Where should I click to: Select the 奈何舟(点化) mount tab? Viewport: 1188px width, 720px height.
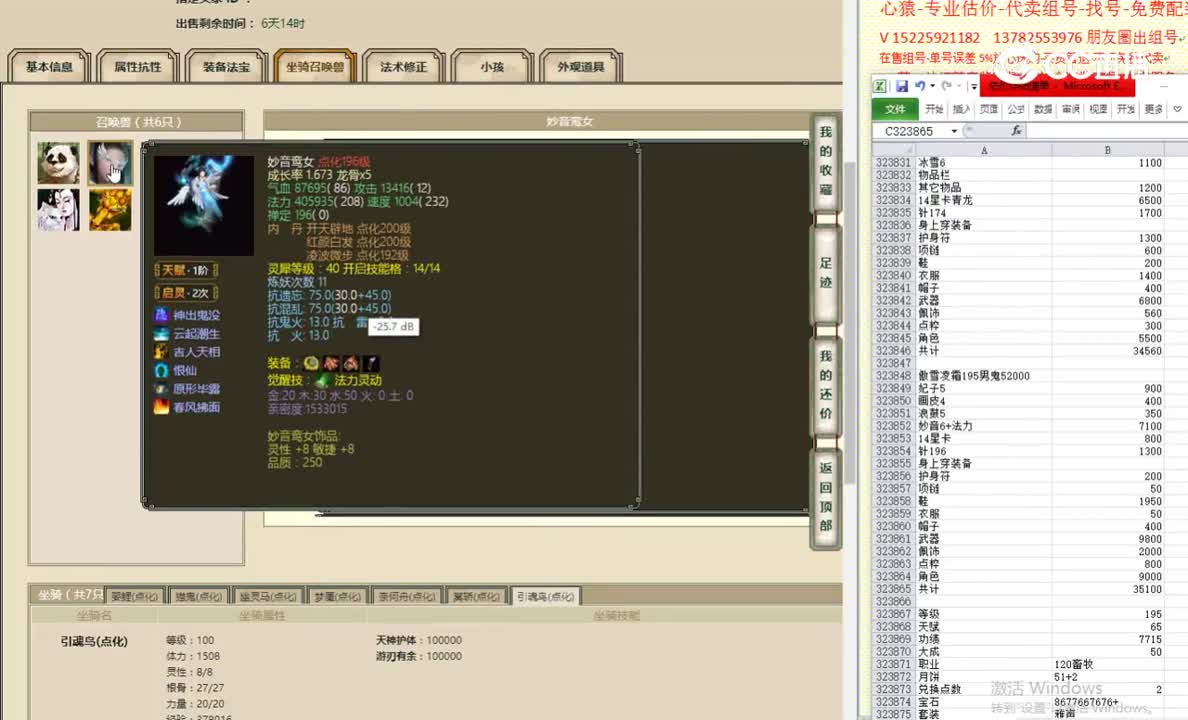tap(407, 596)
